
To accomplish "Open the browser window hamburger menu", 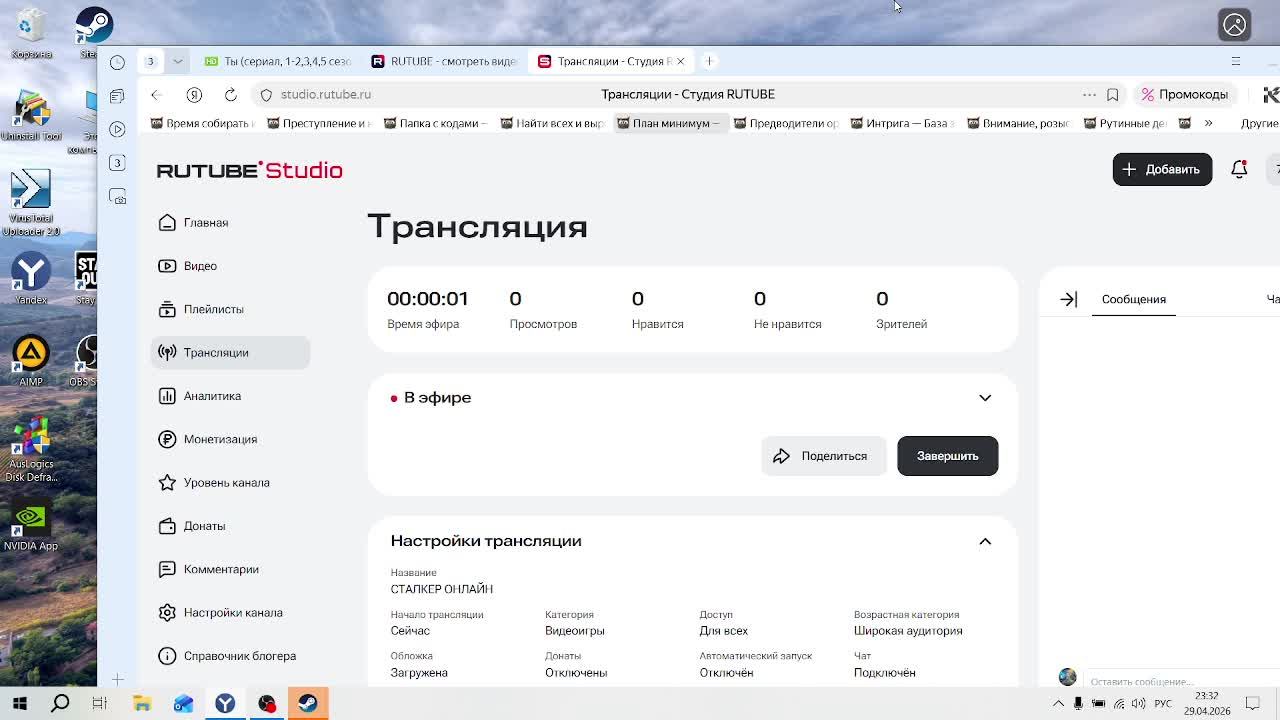I will coord(1235,61).
